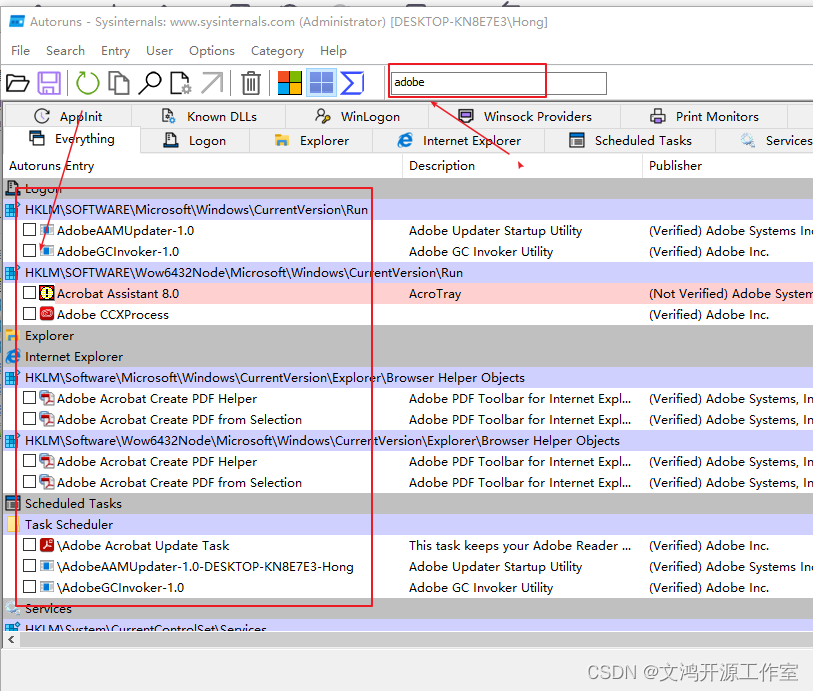Click the Delete trash can icon
The height and width of the screenshot is (691, 813).
tap(251, 83)
